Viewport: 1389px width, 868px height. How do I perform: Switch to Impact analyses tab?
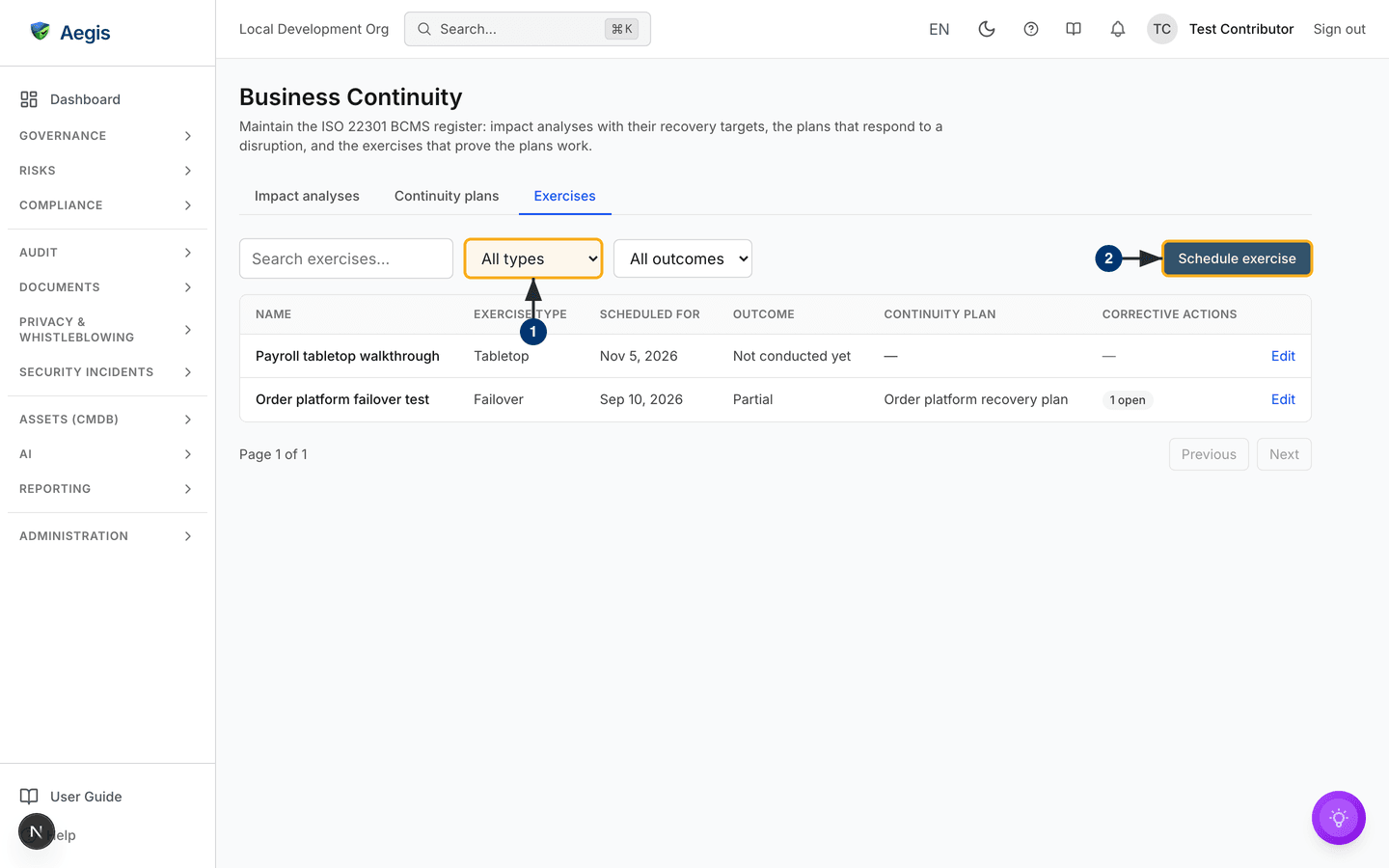pos(307,196)
